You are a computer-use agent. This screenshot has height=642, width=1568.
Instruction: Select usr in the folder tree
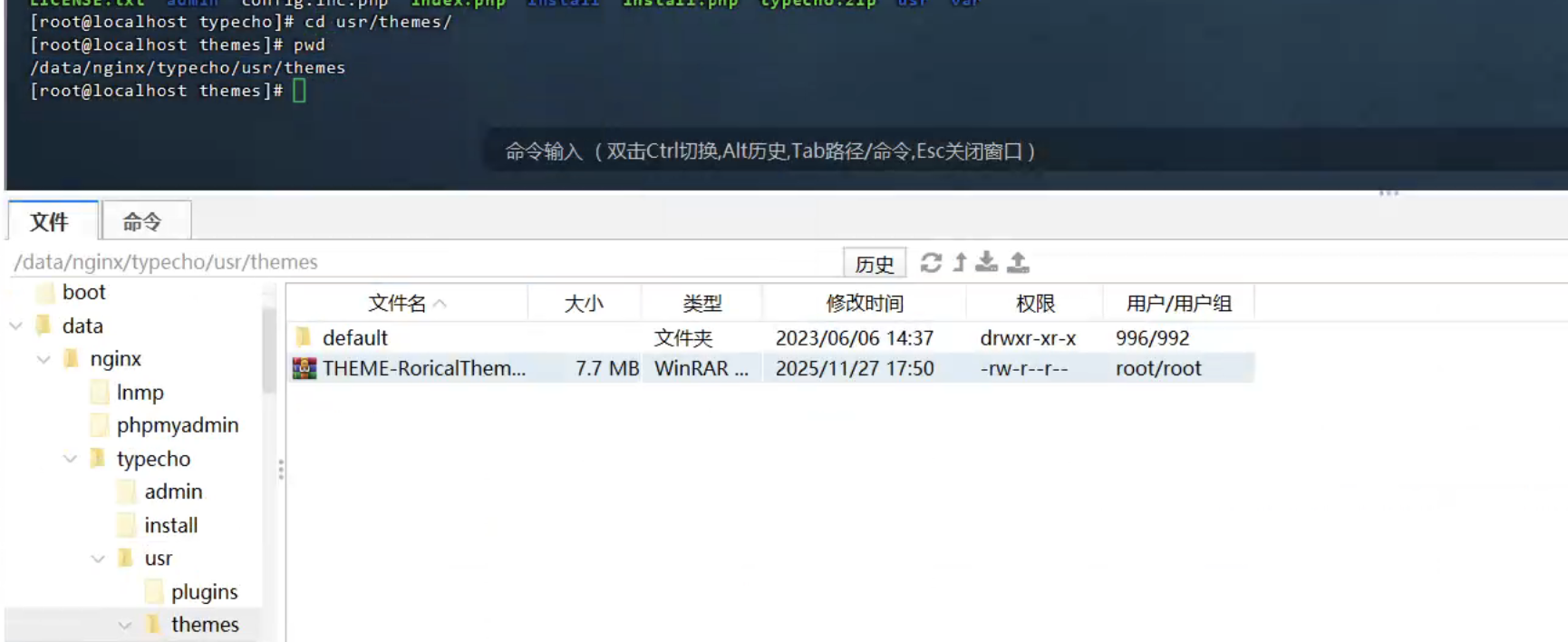coord(158,559)
